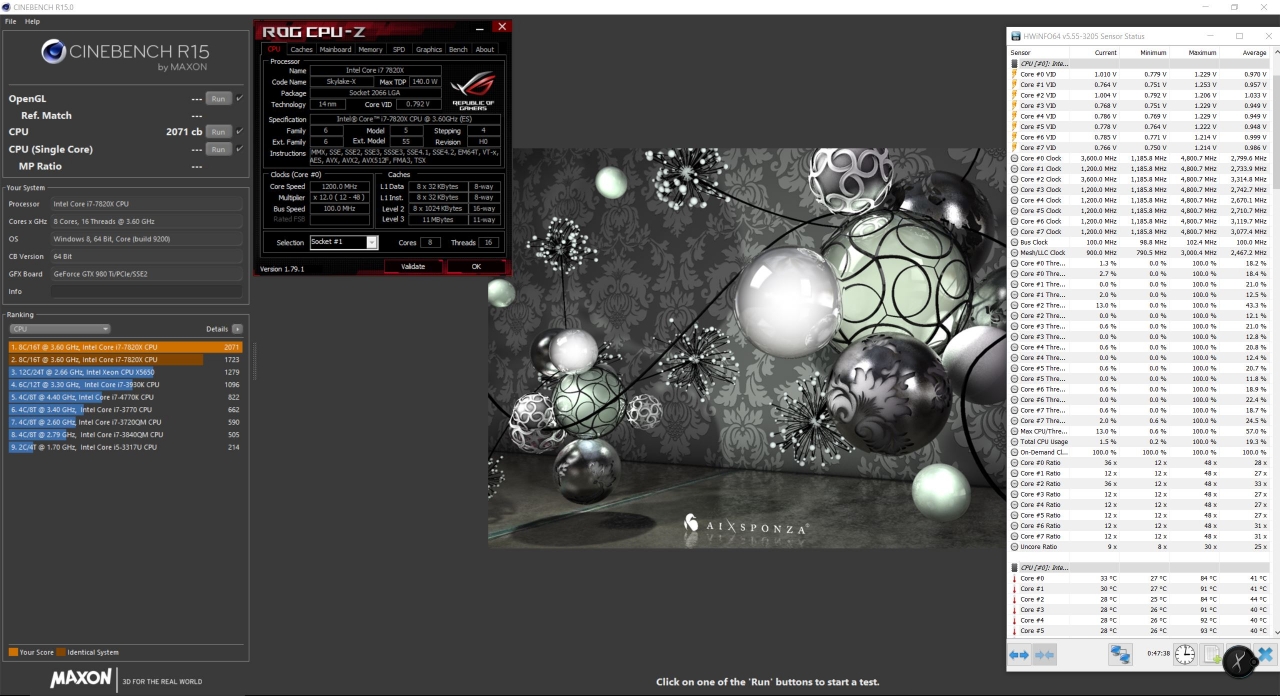Click the logging sheet icon with green plus
Image resolution: width=1280 pixels, height=696 pixels.
1212,655
